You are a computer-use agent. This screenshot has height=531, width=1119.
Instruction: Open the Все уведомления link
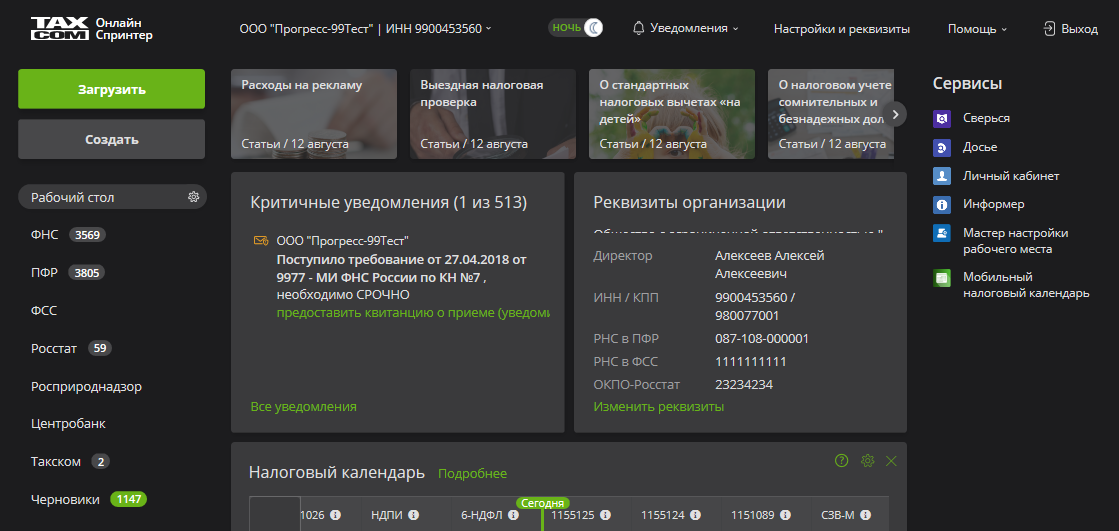coord(303,407)
